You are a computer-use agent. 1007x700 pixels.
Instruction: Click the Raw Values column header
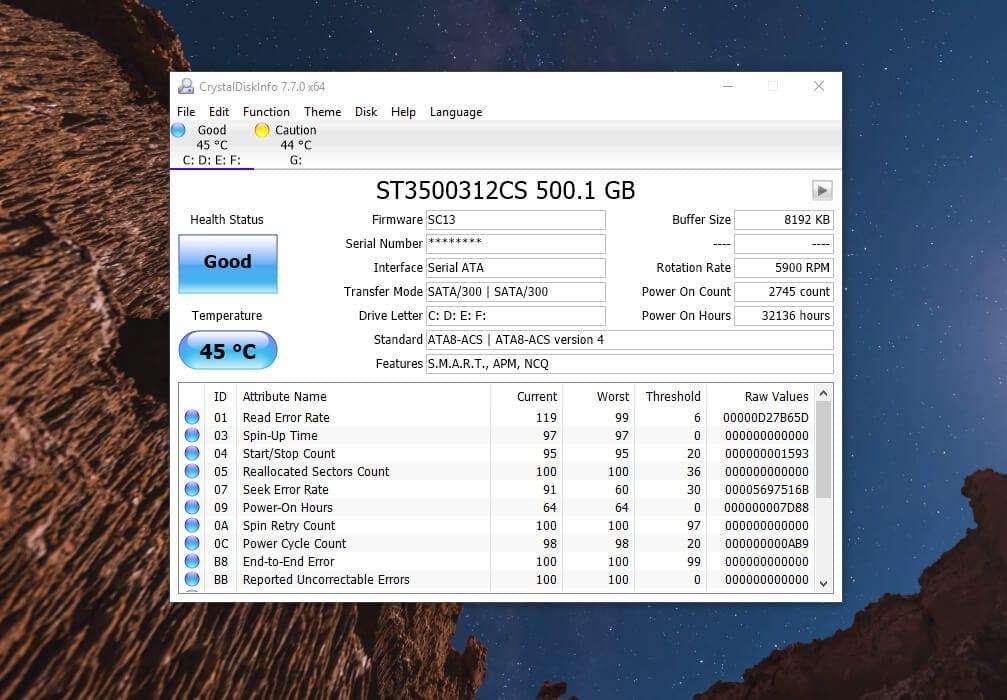(x=760, y=397)
